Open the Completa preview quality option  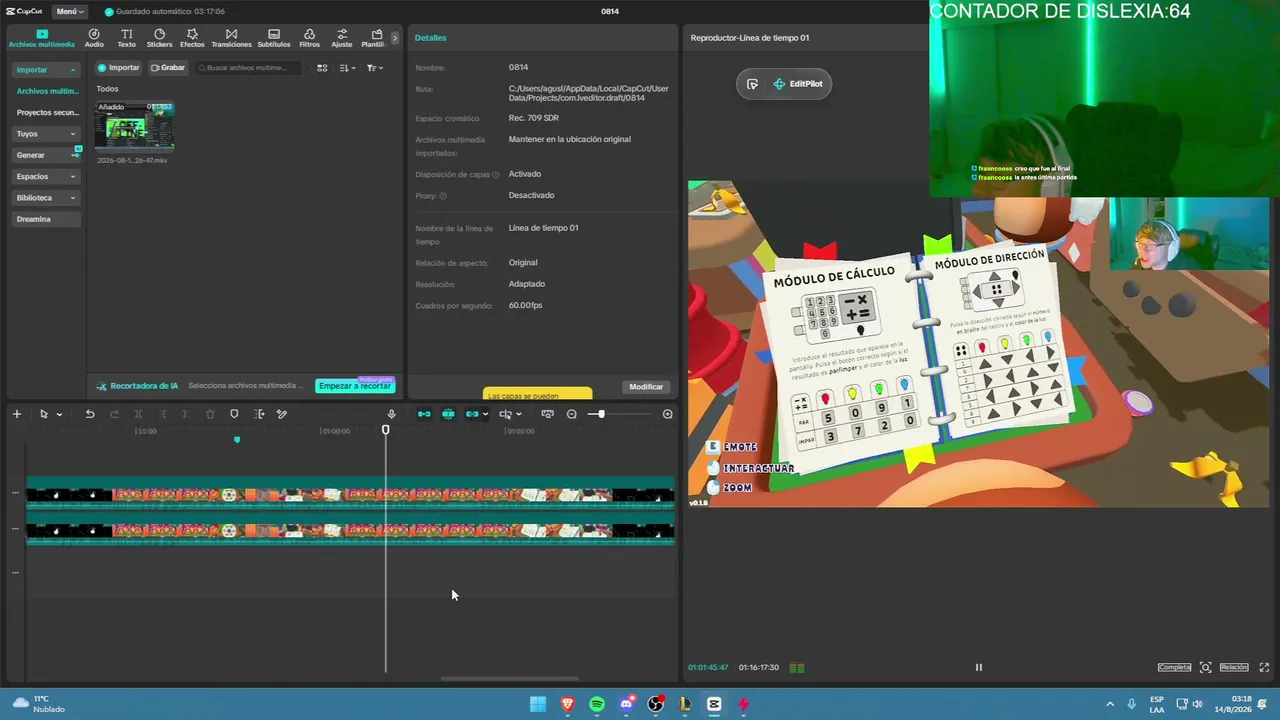pyautogui.click(x=1175, y=667)
